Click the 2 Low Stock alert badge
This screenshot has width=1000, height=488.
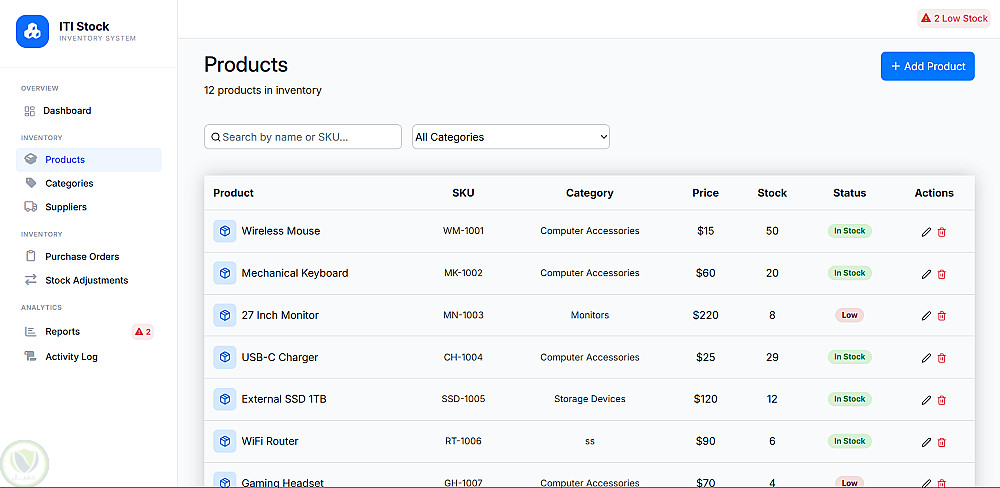(x=954, y=18)
